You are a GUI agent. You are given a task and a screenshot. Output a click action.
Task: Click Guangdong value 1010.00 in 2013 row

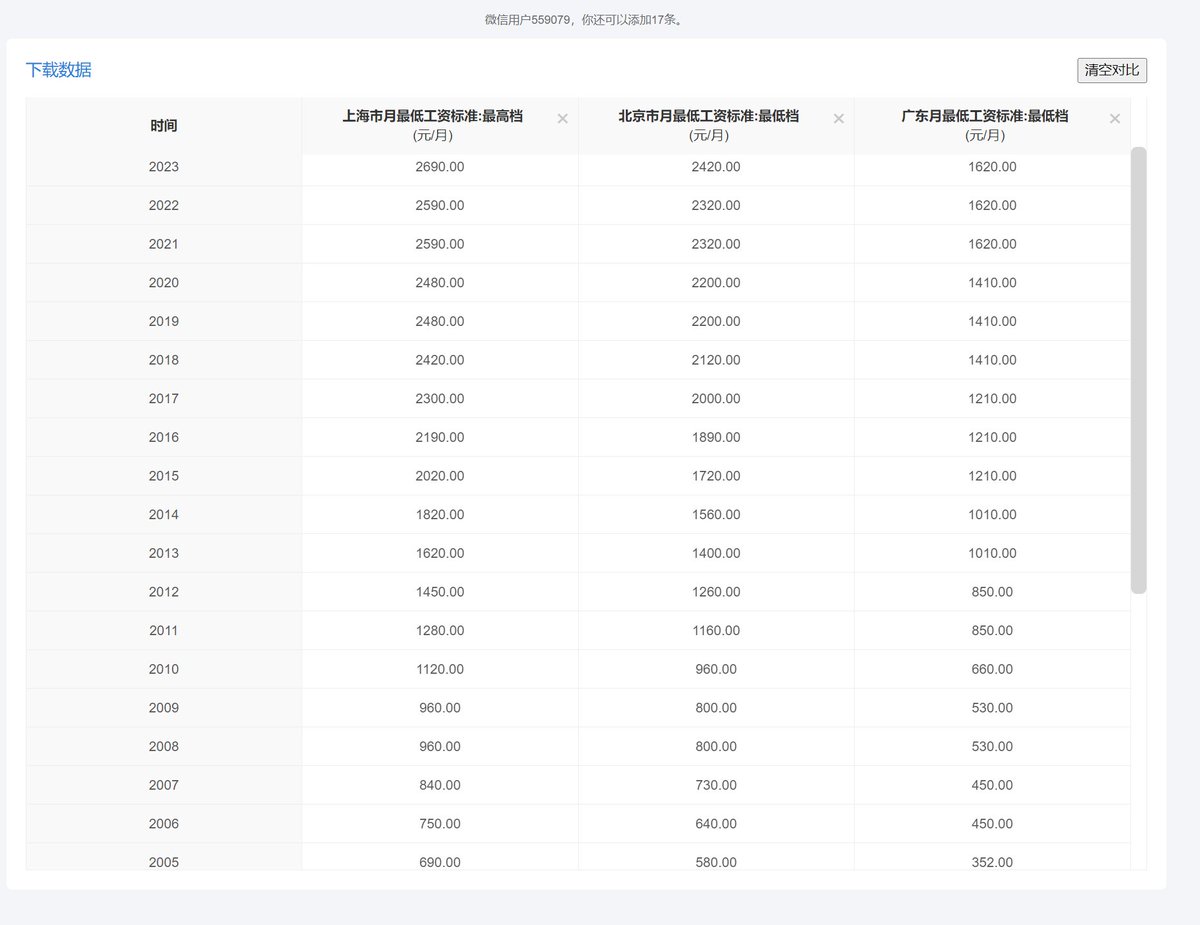992,553
